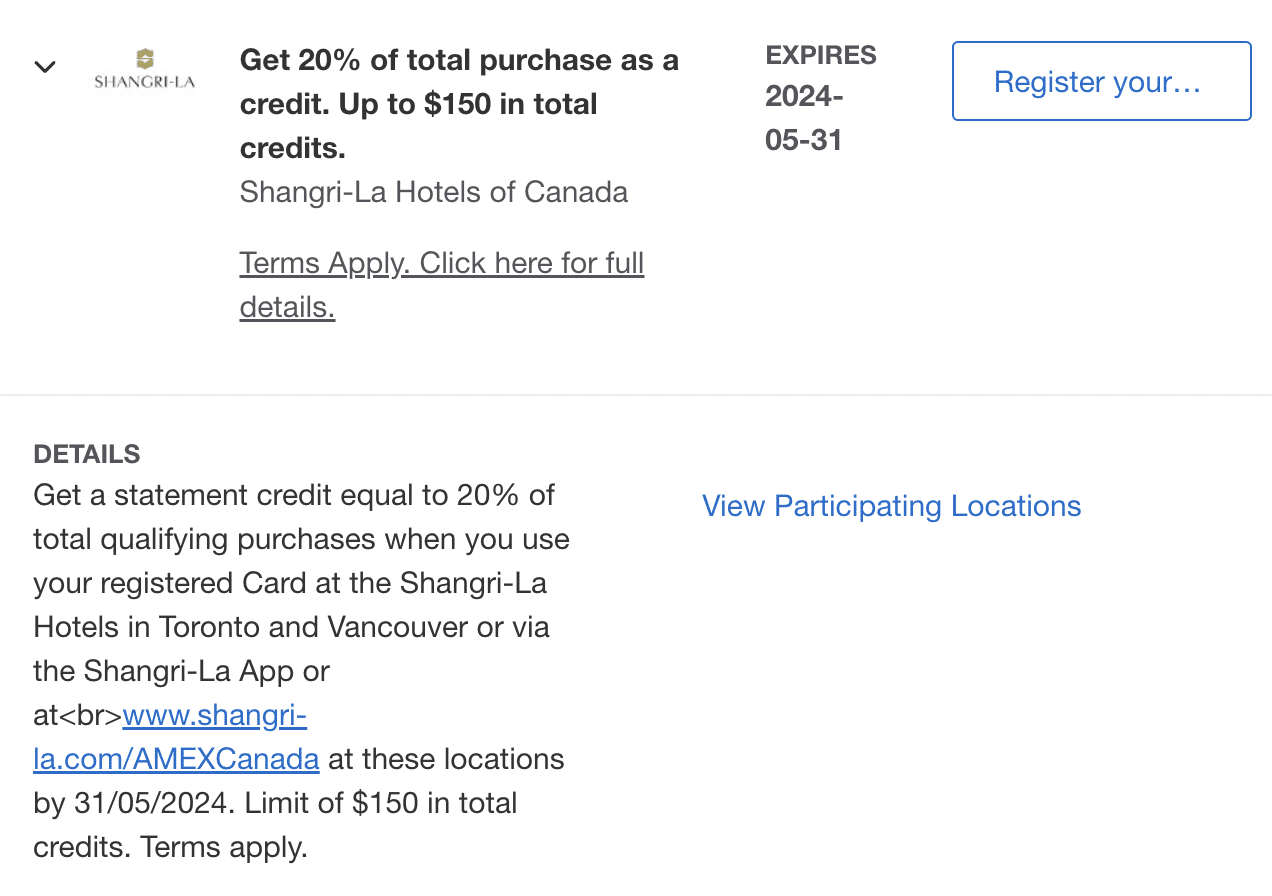Click the closing "Terms apply." text in details
The width and height of the screenshot is (1272, 896).
tap(224, 847)
